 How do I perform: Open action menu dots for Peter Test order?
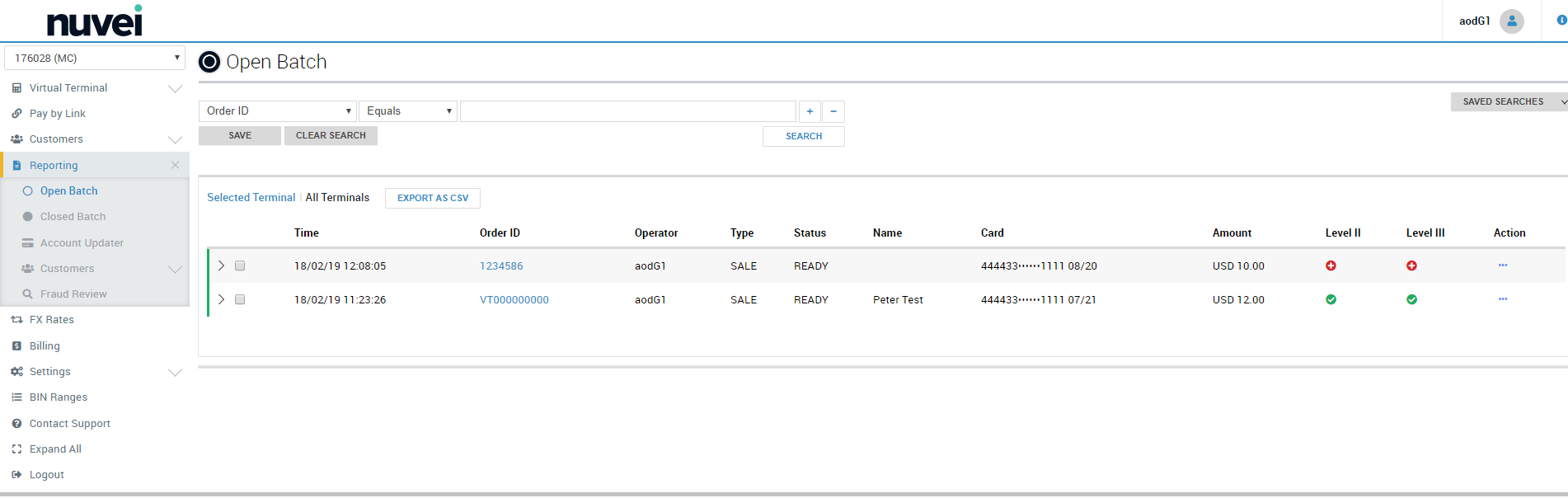click(1502, 299)
